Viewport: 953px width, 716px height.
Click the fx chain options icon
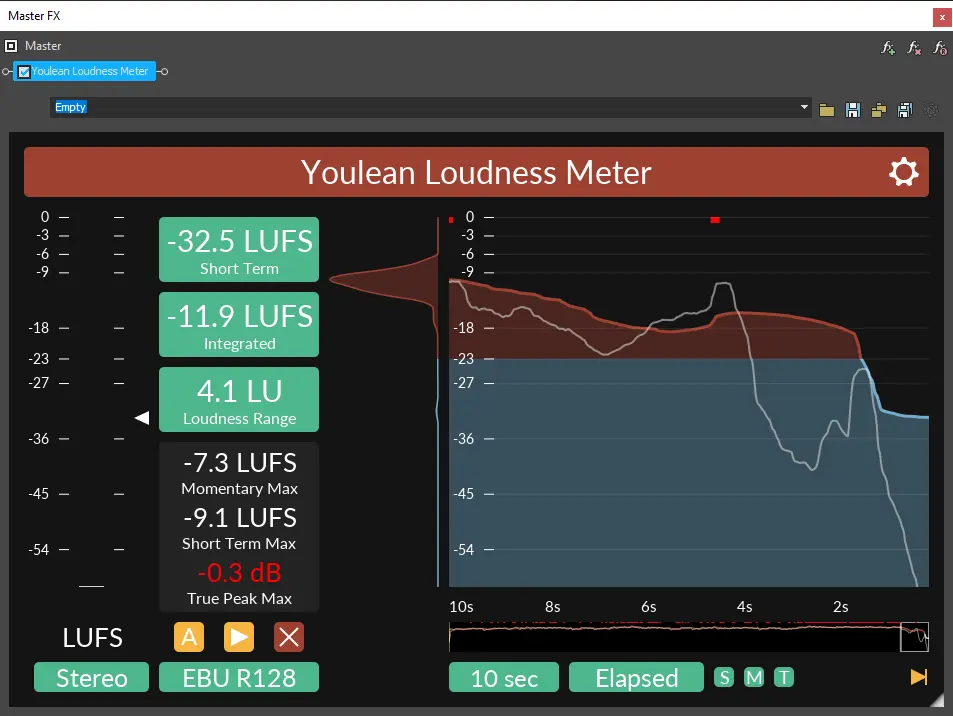[x=940, y=47]
